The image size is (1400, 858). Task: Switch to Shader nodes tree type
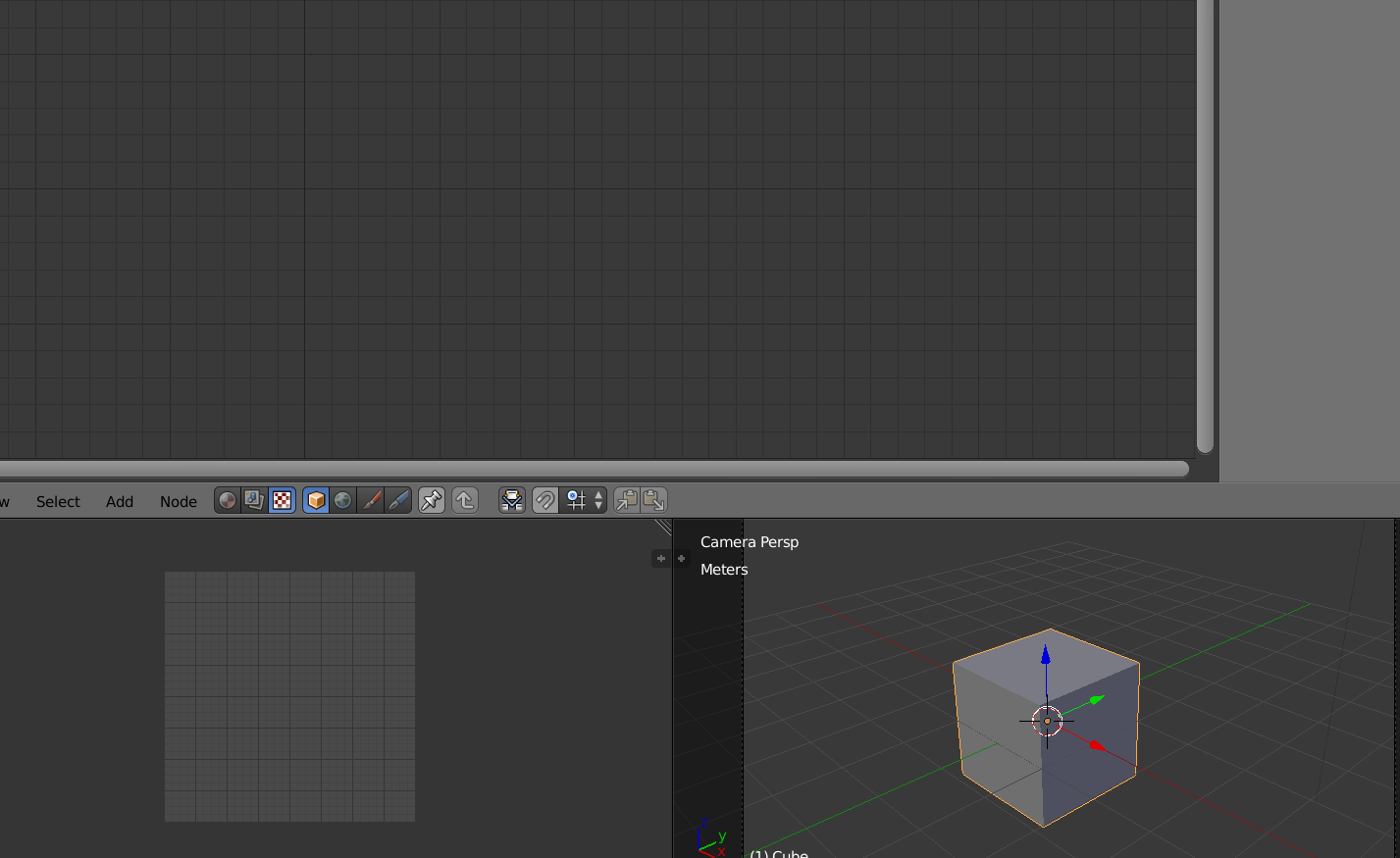tap(228, 500)
